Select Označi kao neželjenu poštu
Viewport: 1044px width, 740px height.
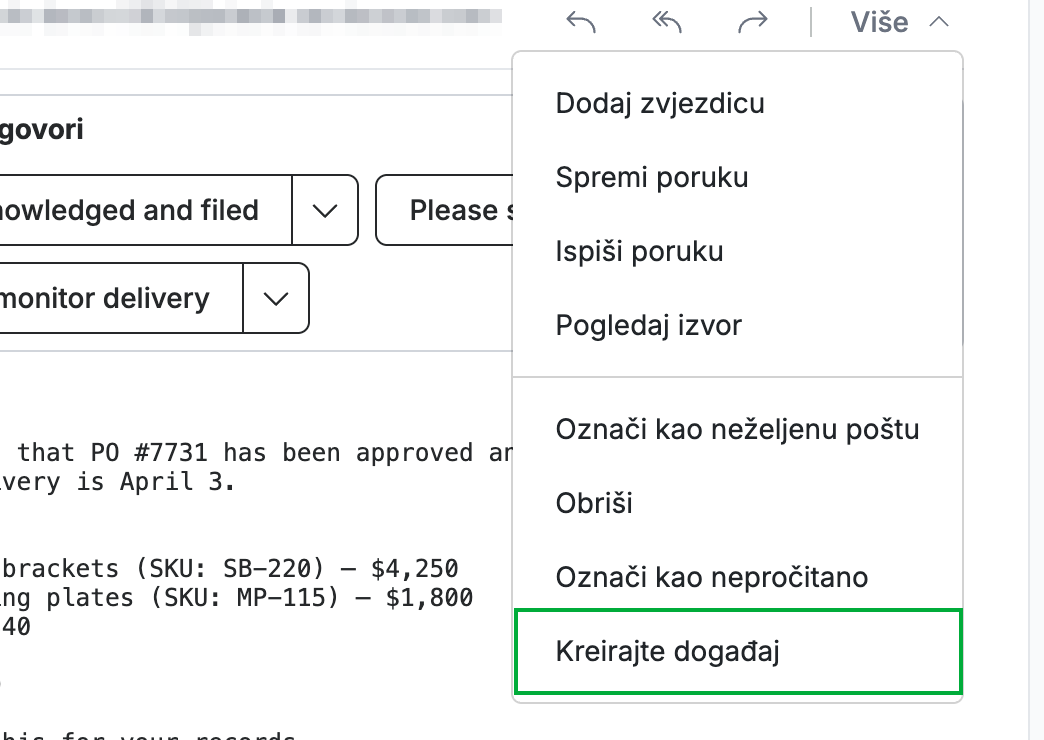(738, 429)
